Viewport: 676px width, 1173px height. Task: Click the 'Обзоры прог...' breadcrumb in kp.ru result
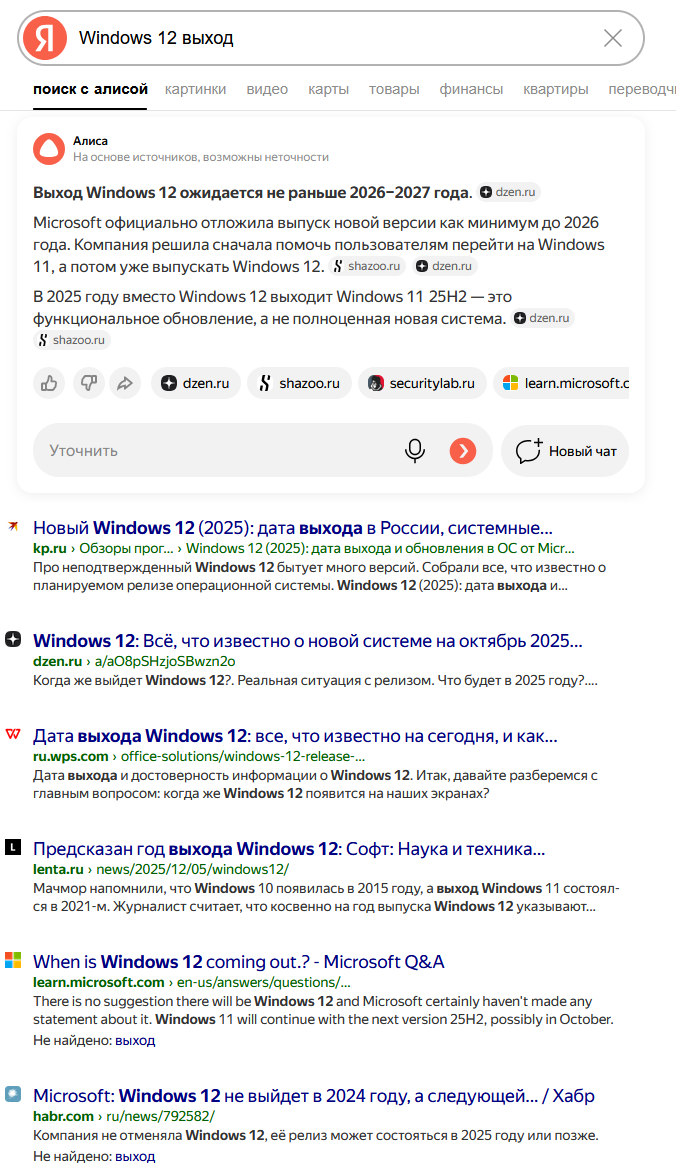pyautogui.click(x=126, y=548)
